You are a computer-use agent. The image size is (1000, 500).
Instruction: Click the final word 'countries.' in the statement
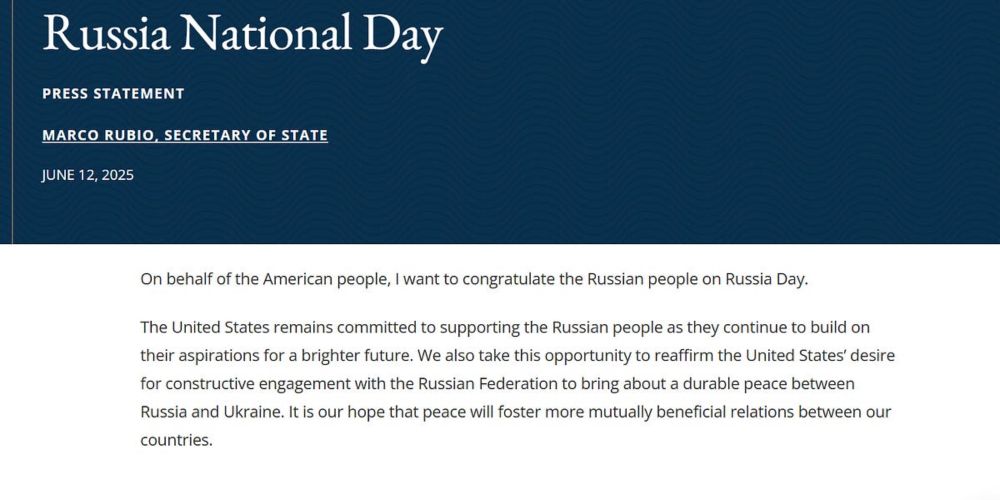(x=176, y=440)
